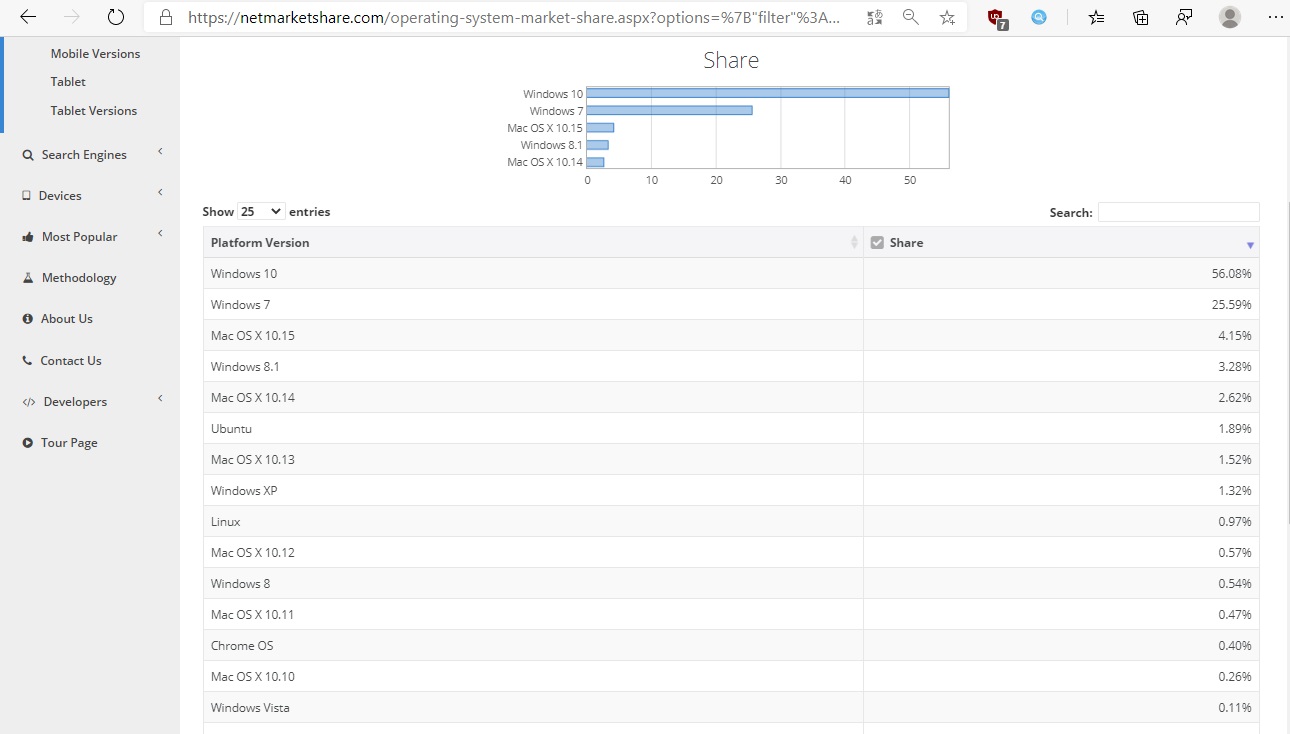Sort by Platform Version column arrows
Viewport: 1290px width, 734px height.
point(854,243)
